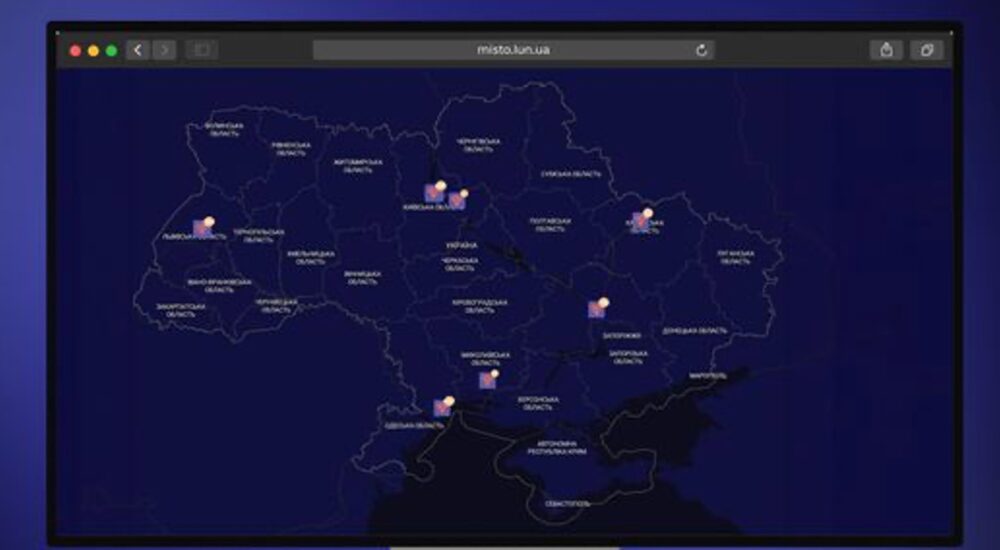Show the tab overview in Safari

tap(926, 50)
